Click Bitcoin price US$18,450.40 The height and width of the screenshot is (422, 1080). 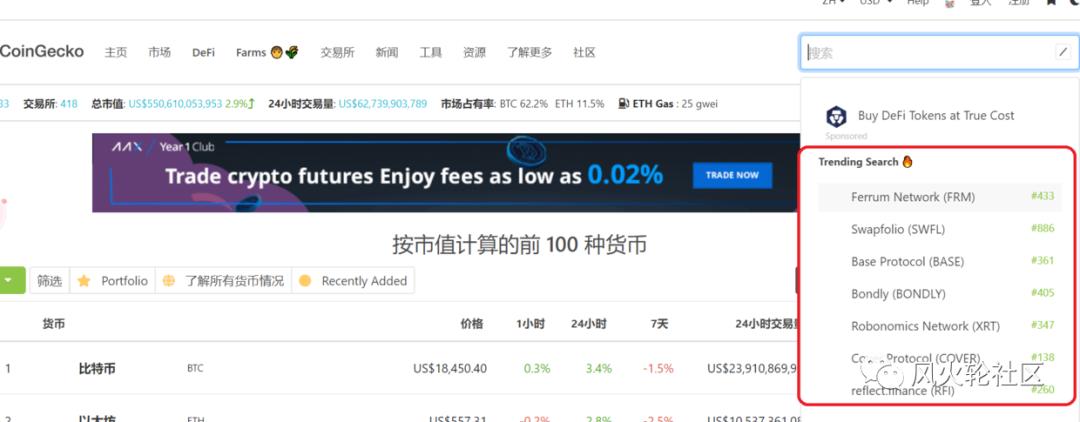click(x=450, y=368)
